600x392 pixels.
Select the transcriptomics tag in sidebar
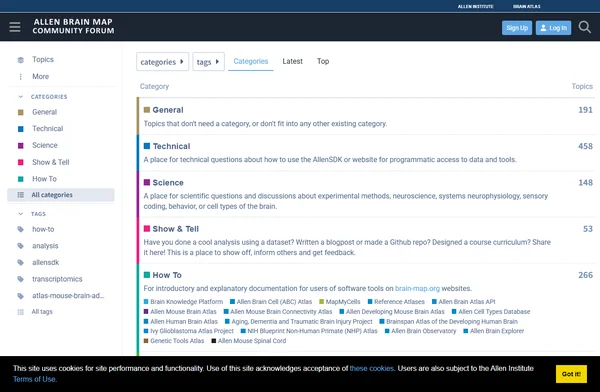[57, 279]
